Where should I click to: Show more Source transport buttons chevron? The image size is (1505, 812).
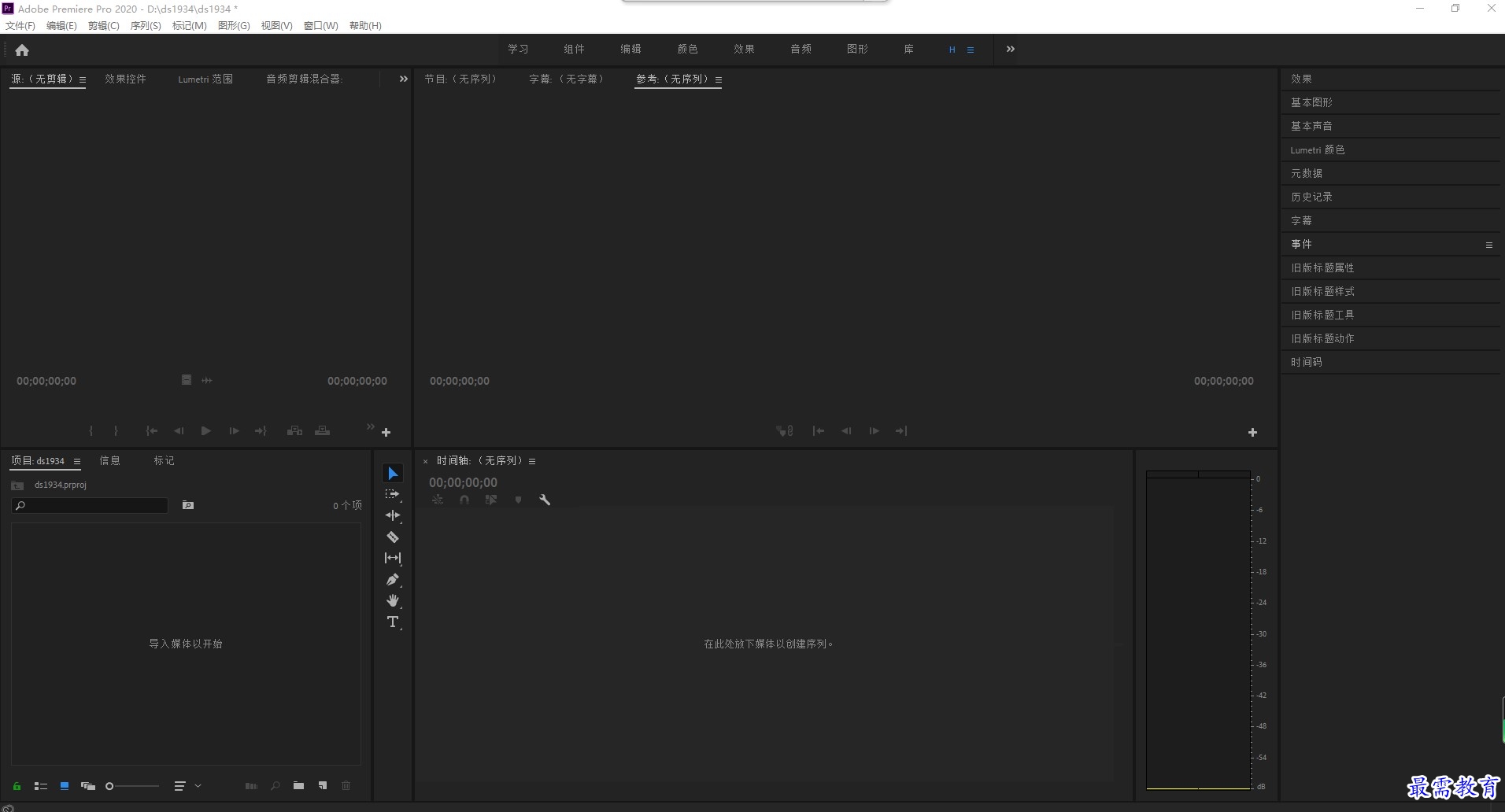[x=370, y=426]
